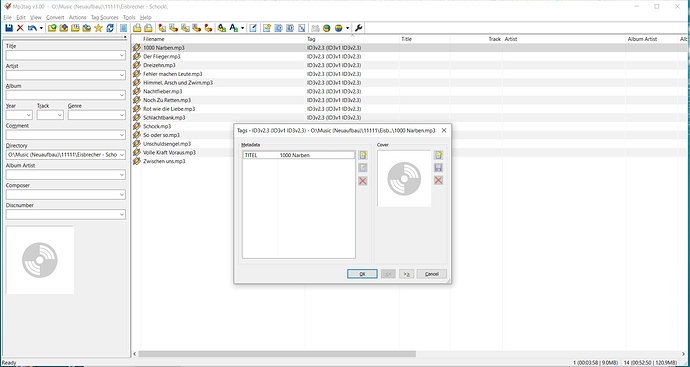This screenshot has height=367, width=690.
Task: Click the Undo arrow toolbar icon
Action: tap(32, 28)
